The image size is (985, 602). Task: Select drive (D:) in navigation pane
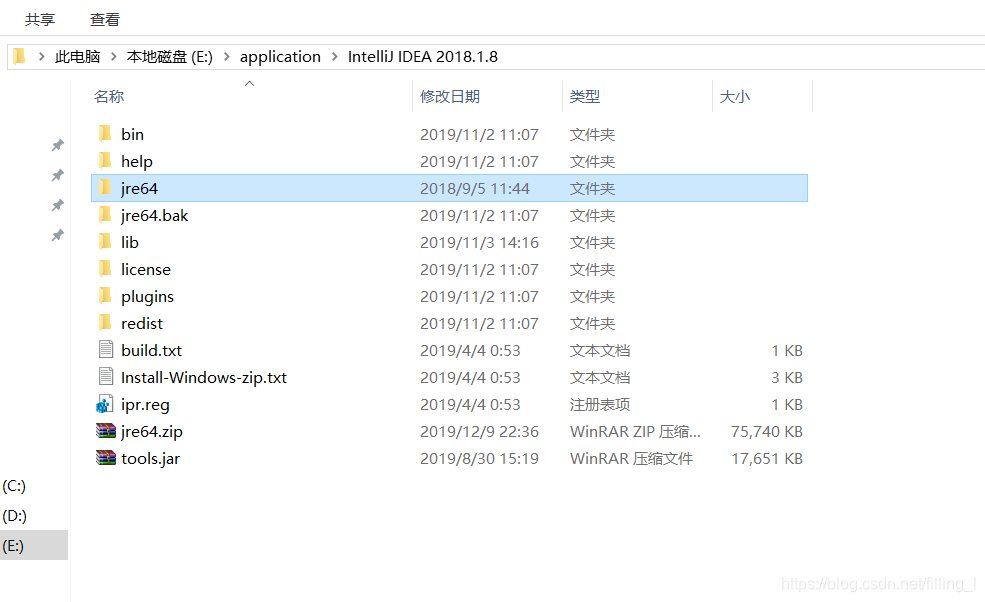tap(14, 516)
